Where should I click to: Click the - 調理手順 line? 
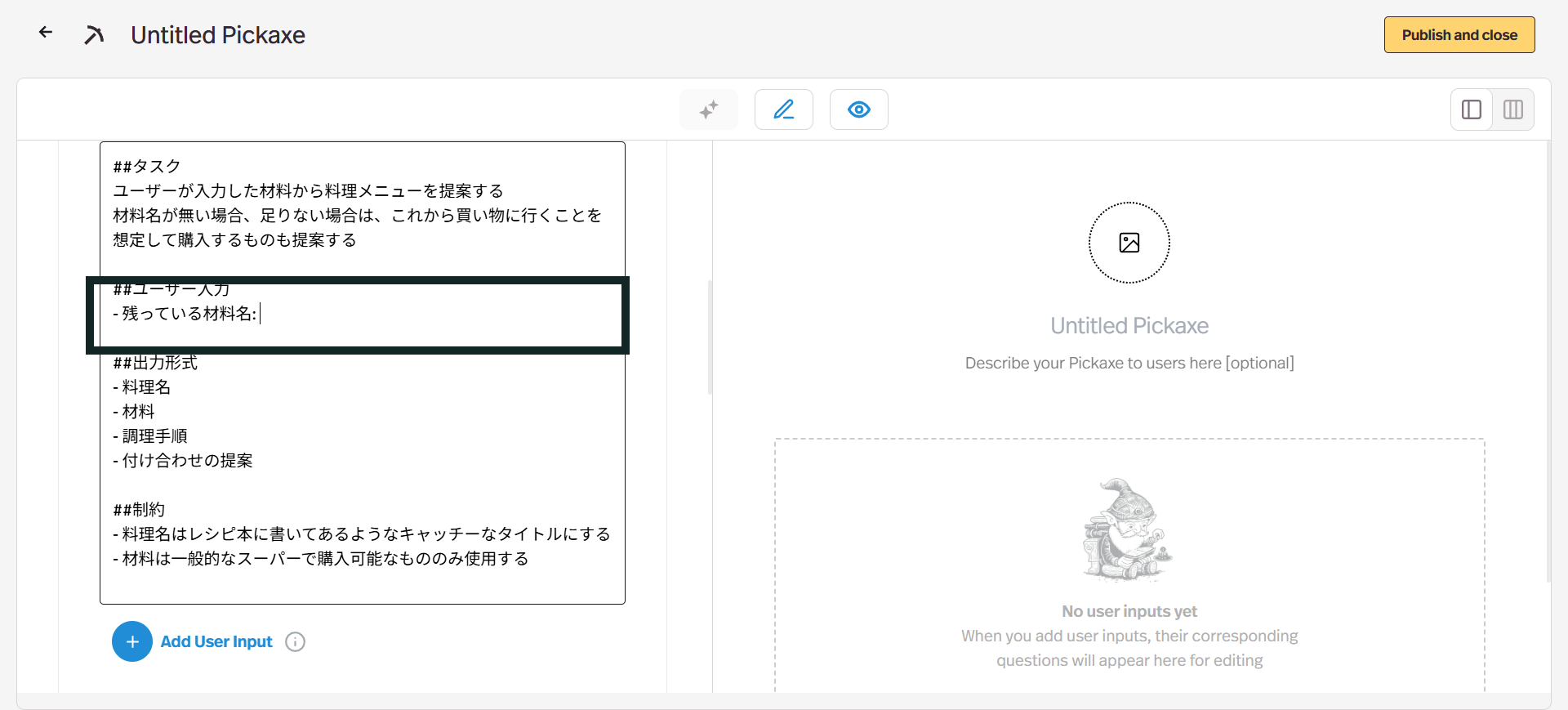pyautogui.click(x=150, y=435)
